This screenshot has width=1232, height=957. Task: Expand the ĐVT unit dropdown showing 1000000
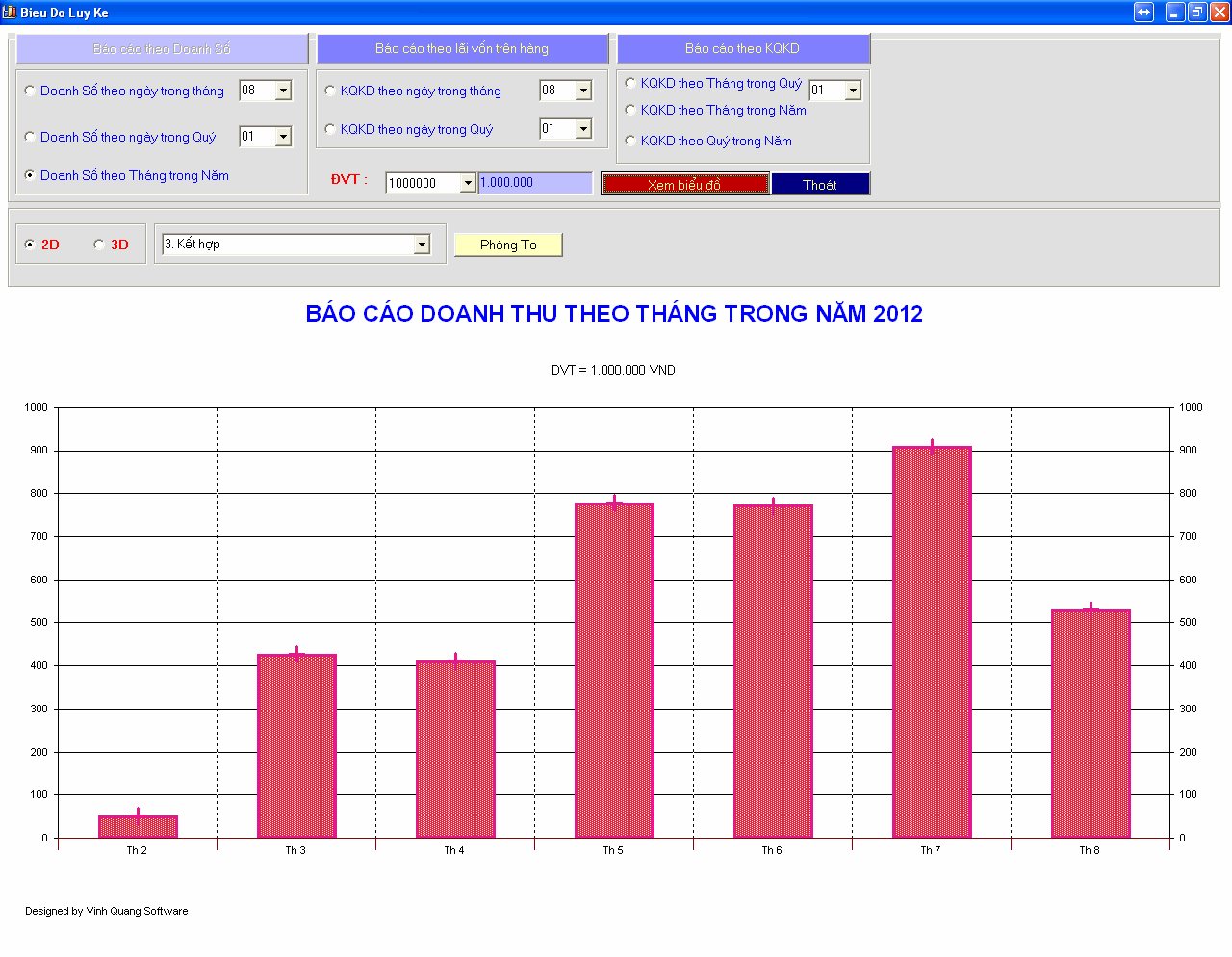[468, 183]
